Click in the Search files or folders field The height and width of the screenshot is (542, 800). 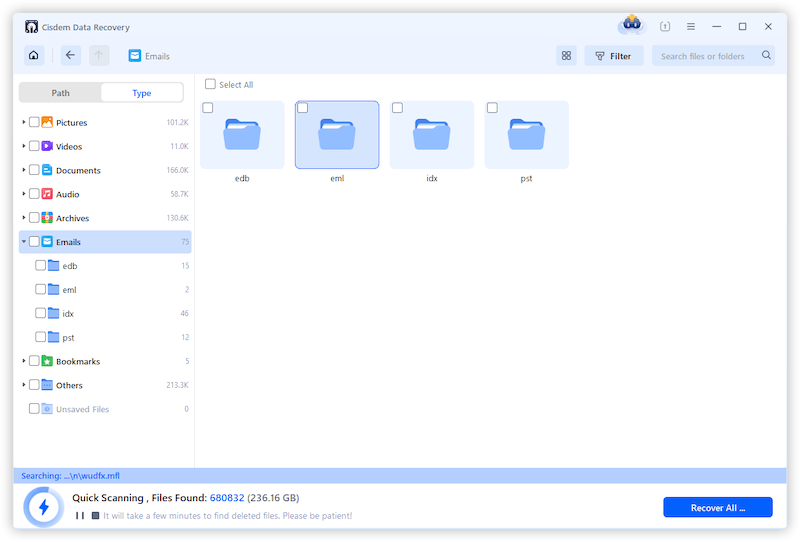(x=713, y=56)
